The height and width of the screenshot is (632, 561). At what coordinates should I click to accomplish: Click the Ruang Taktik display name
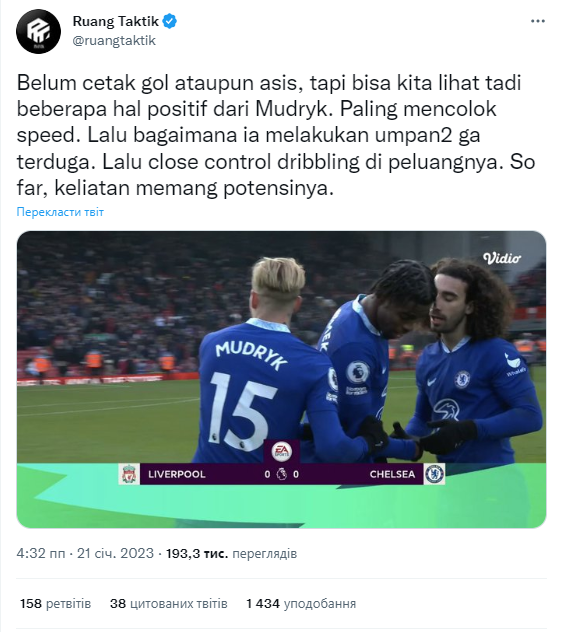point(116,21)
